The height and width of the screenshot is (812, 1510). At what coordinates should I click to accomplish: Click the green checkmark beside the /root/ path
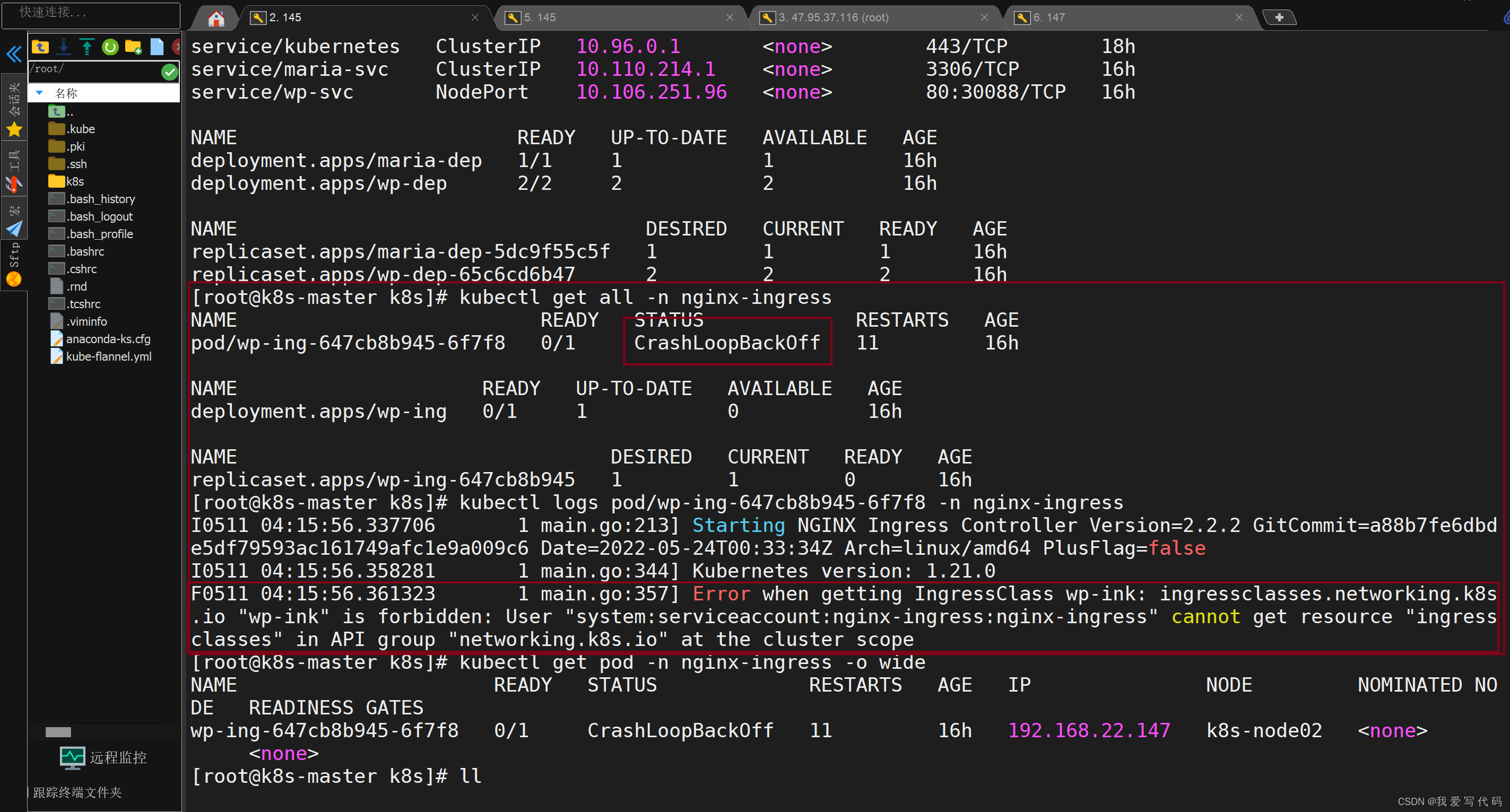[169, 72]
